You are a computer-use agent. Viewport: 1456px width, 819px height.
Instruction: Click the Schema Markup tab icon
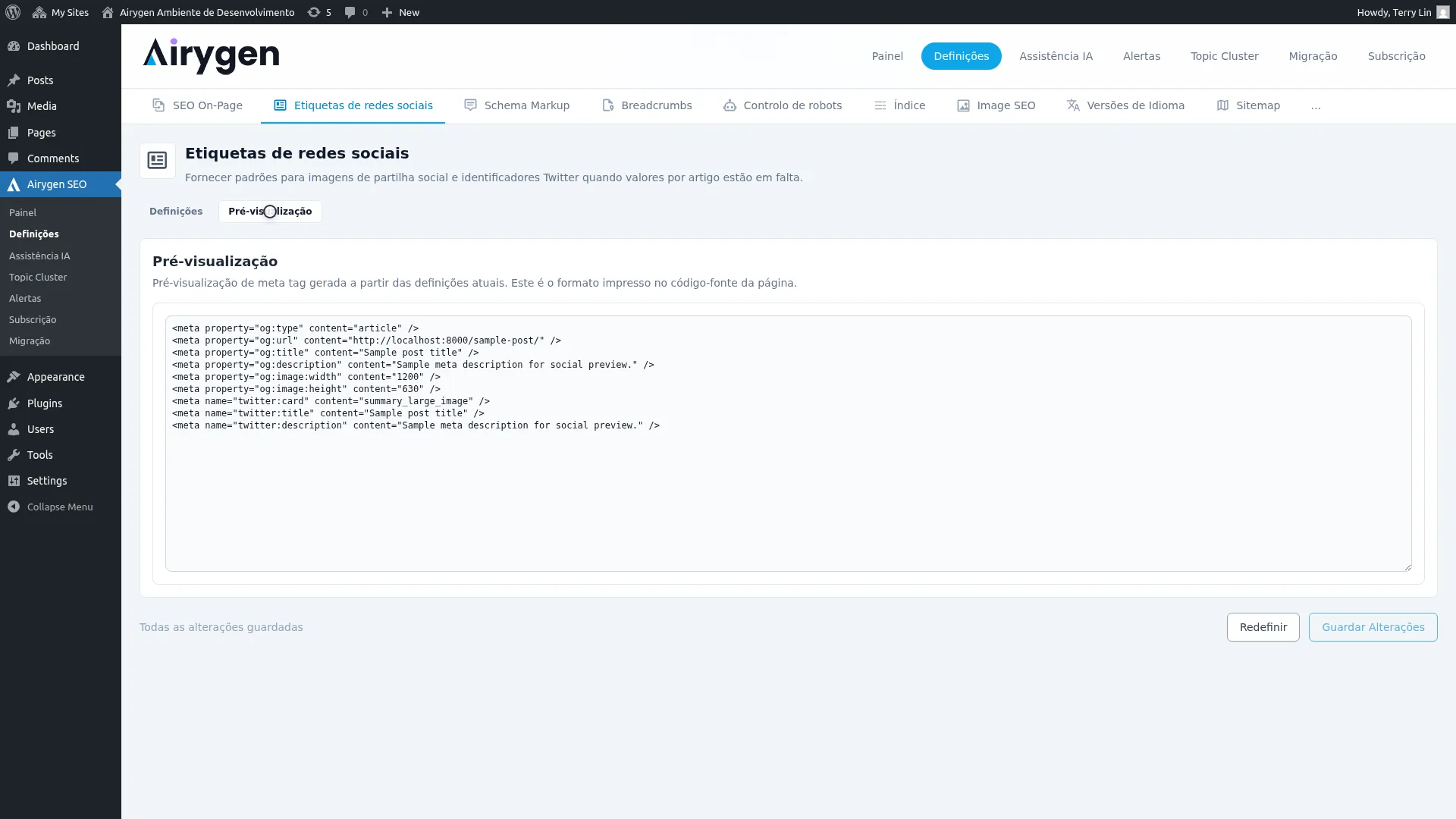pos(470,105)
